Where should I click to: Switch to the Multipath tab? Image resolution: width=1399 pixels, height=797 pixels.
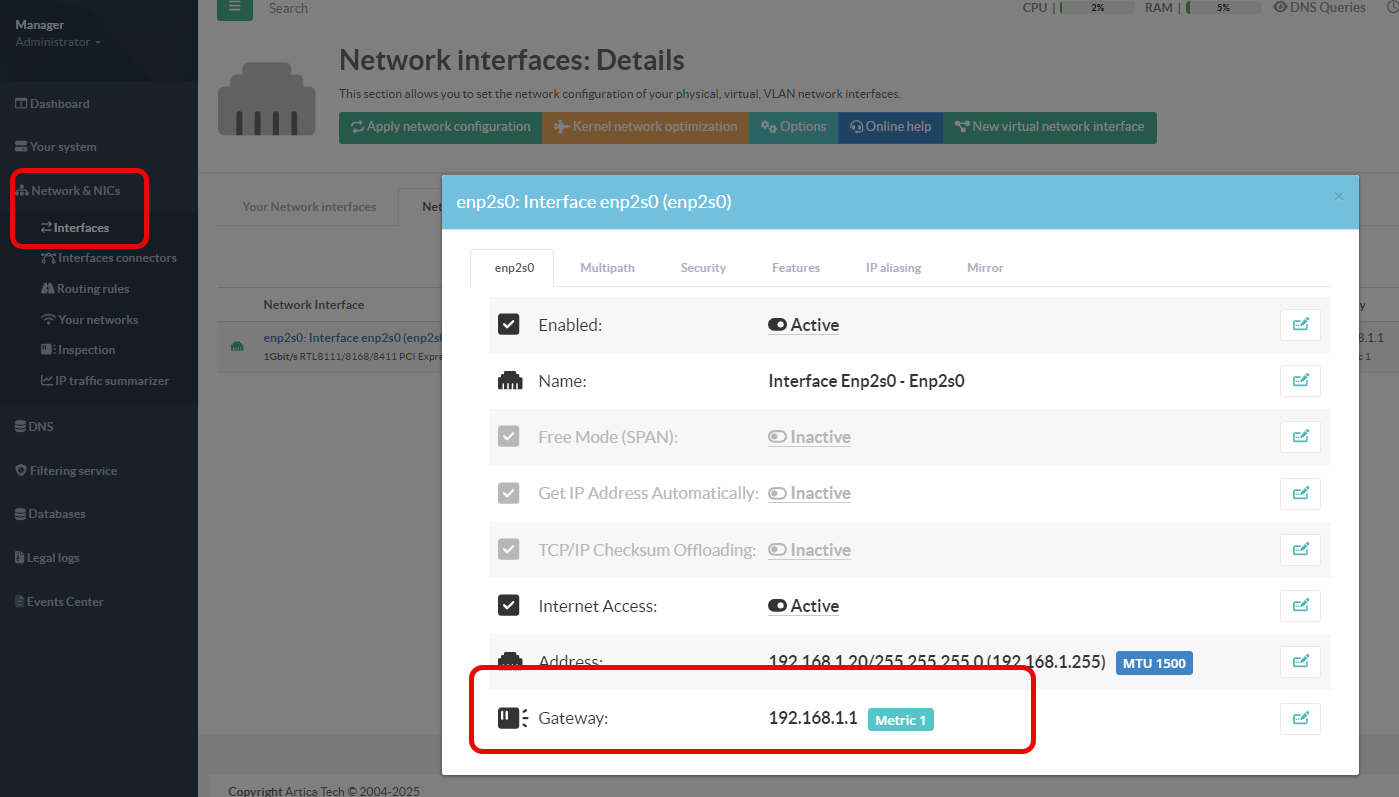coord(607,268)
